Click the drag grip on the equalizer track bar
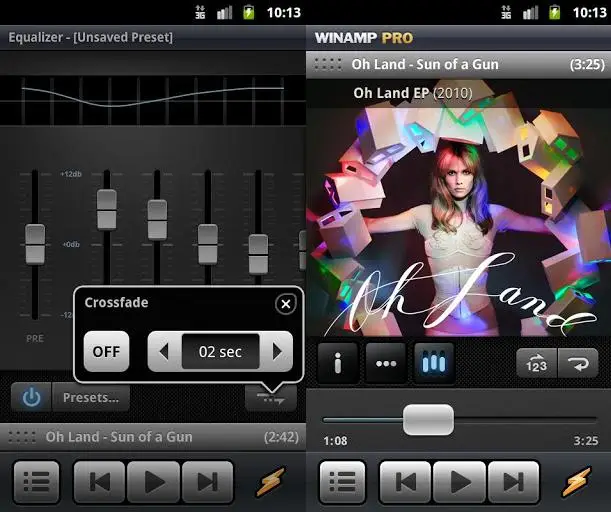611x512 pixels. 22,437
